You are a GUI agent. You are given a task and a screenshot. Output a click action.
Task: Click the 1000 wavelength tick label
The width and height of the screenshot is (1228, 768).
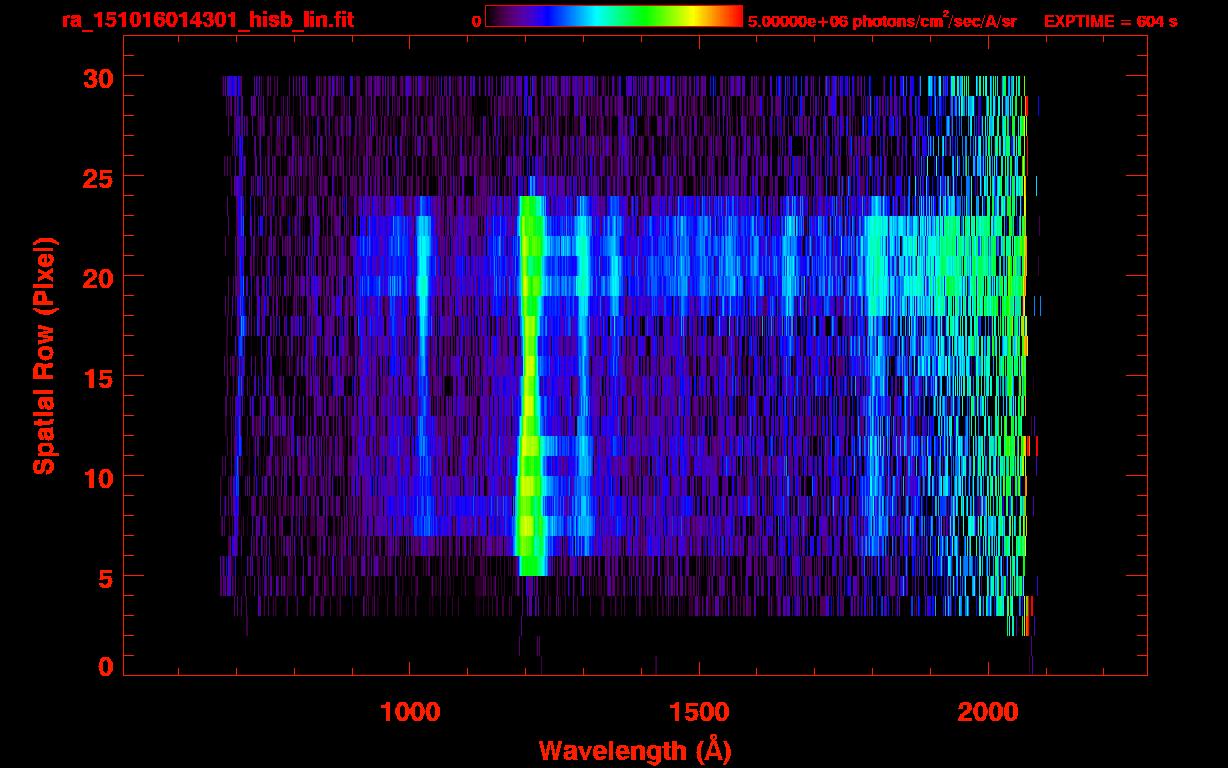410,712
